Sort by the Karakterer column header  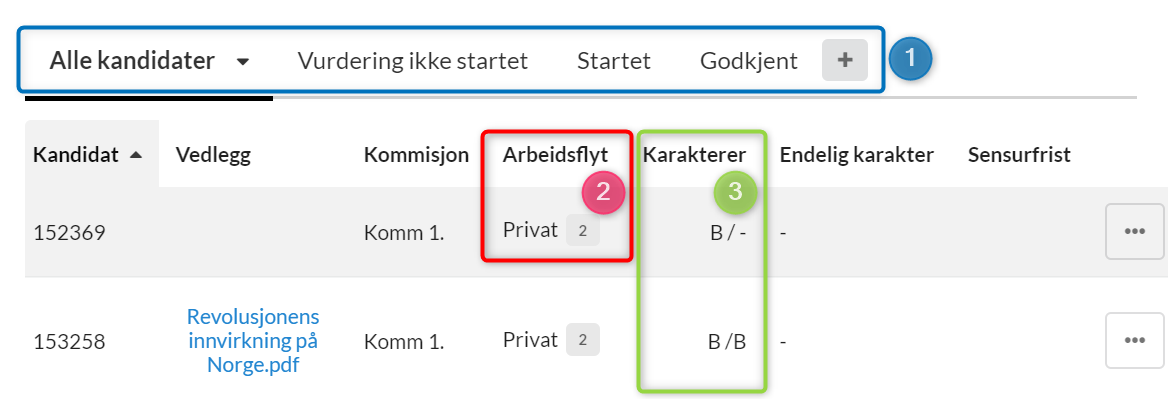tap(694, 155)
